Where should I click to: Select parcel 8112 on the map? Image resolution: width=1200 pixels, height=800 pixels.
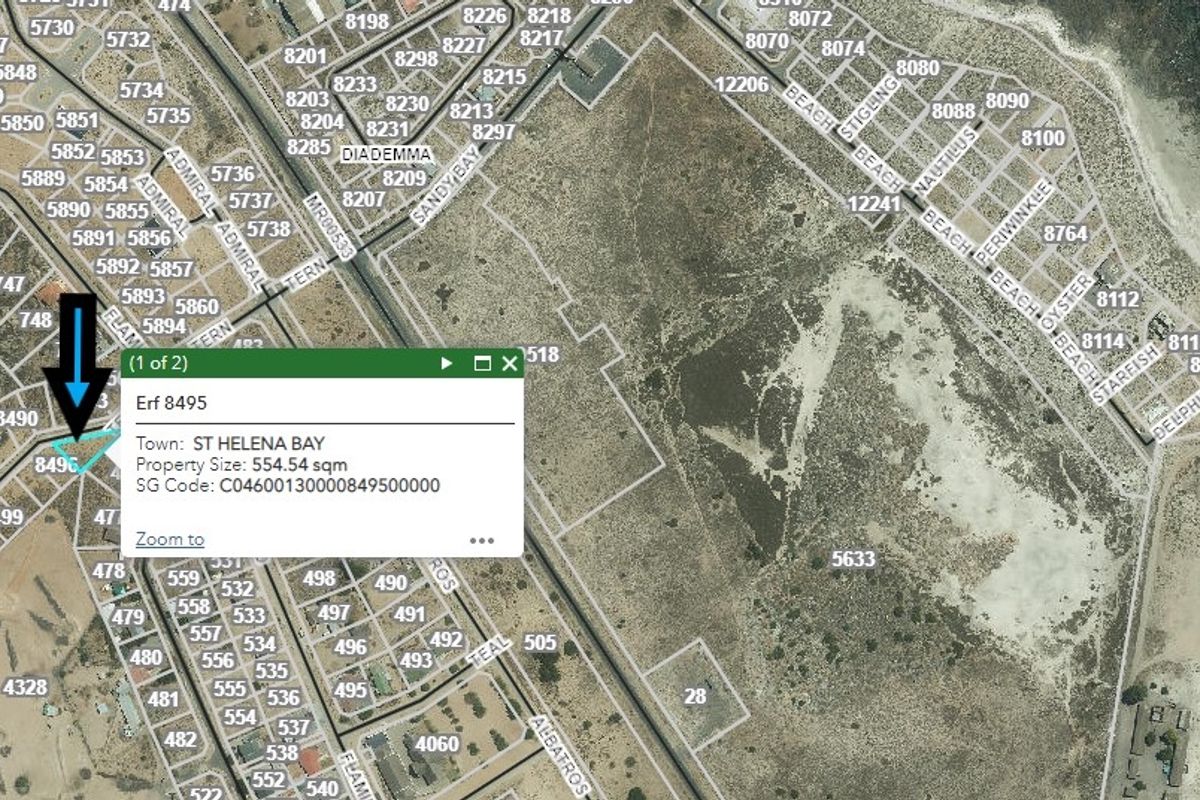(1117, 299)
